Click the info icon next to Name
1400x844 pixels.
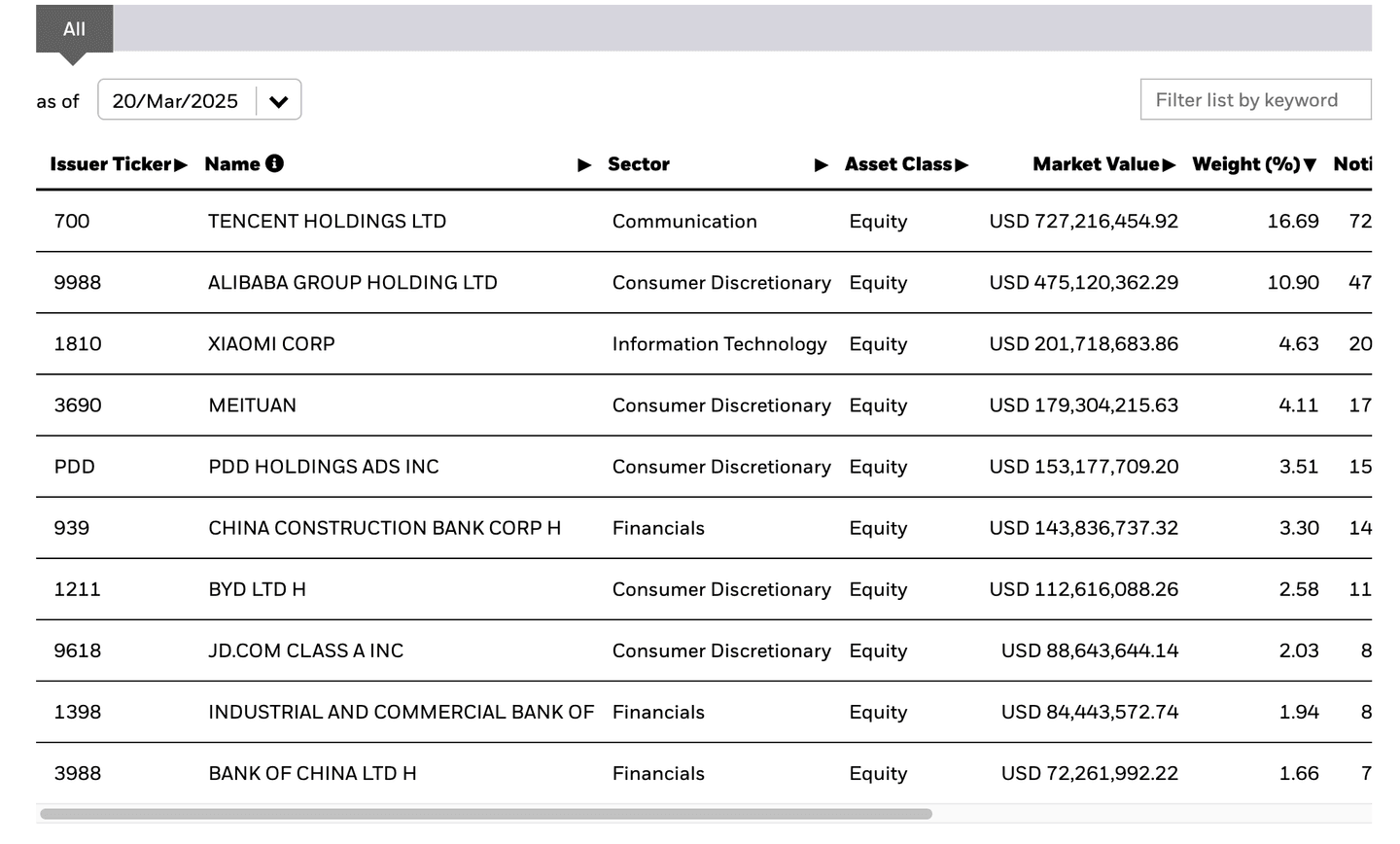(275, 163)
